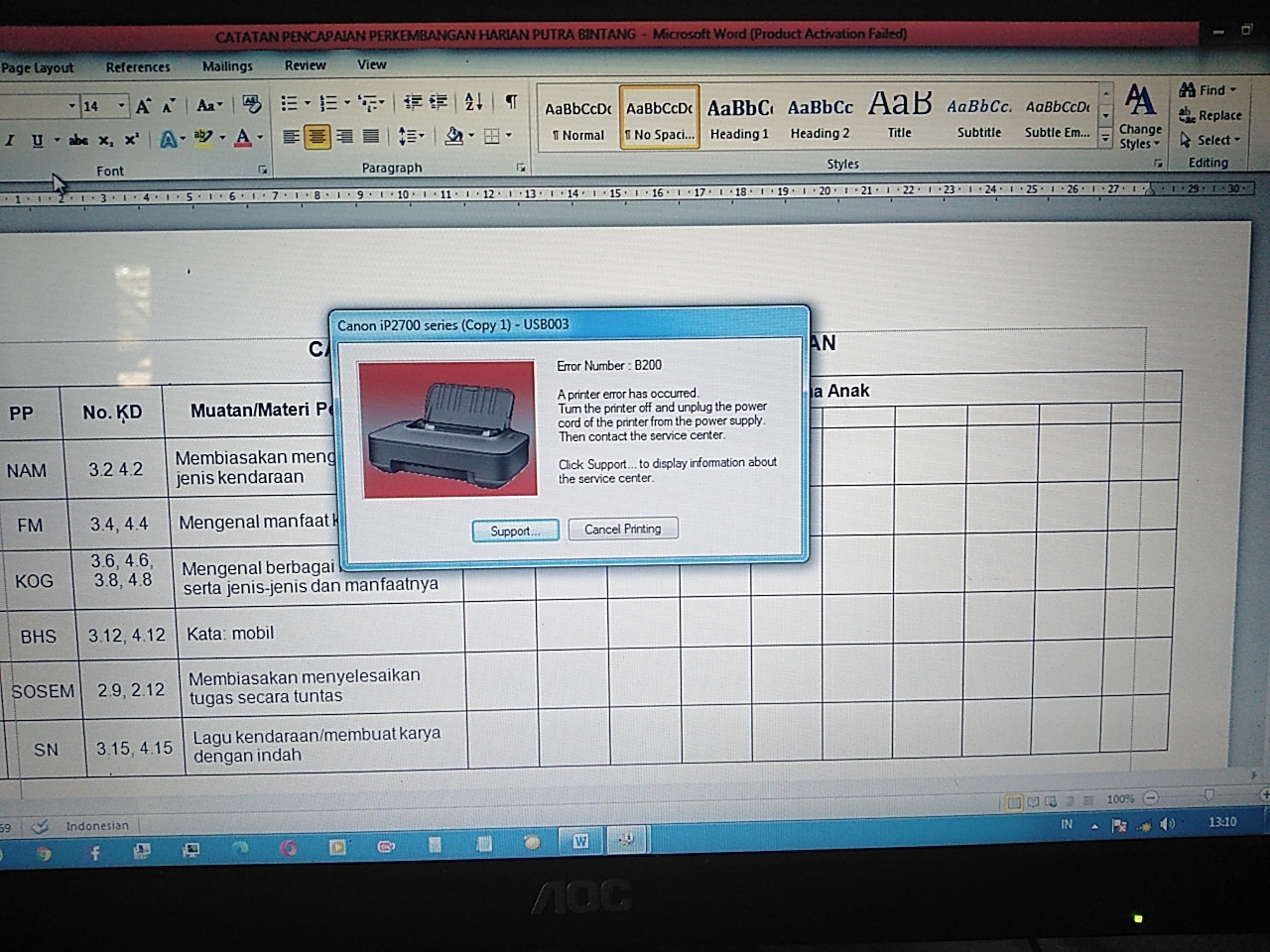Open the References tab
This screenshot has height=952, width=1270.
tap(138, 67)
